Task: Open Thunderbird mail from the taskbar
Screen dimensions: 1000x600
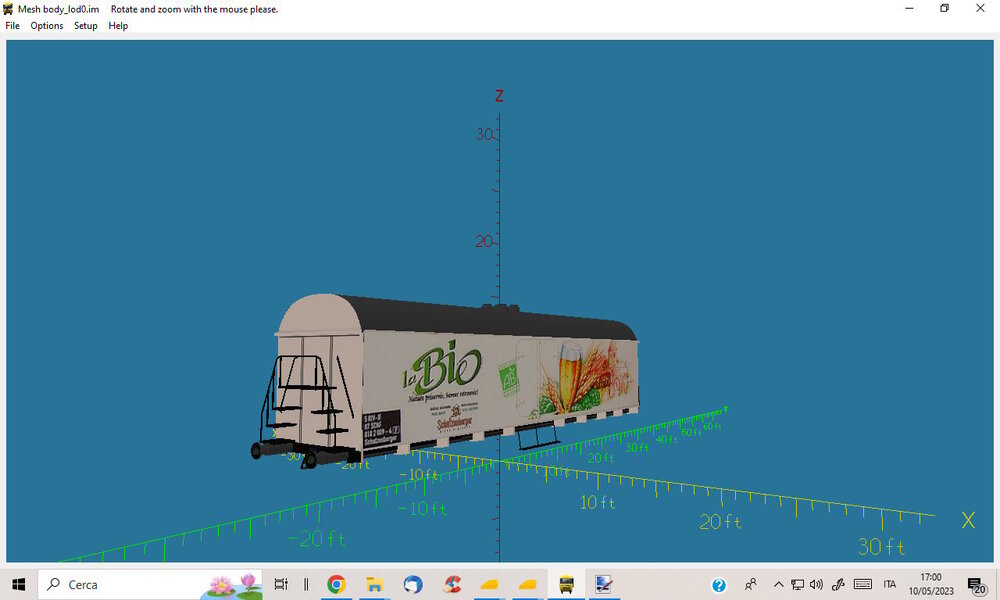Action: coord(413,584)
